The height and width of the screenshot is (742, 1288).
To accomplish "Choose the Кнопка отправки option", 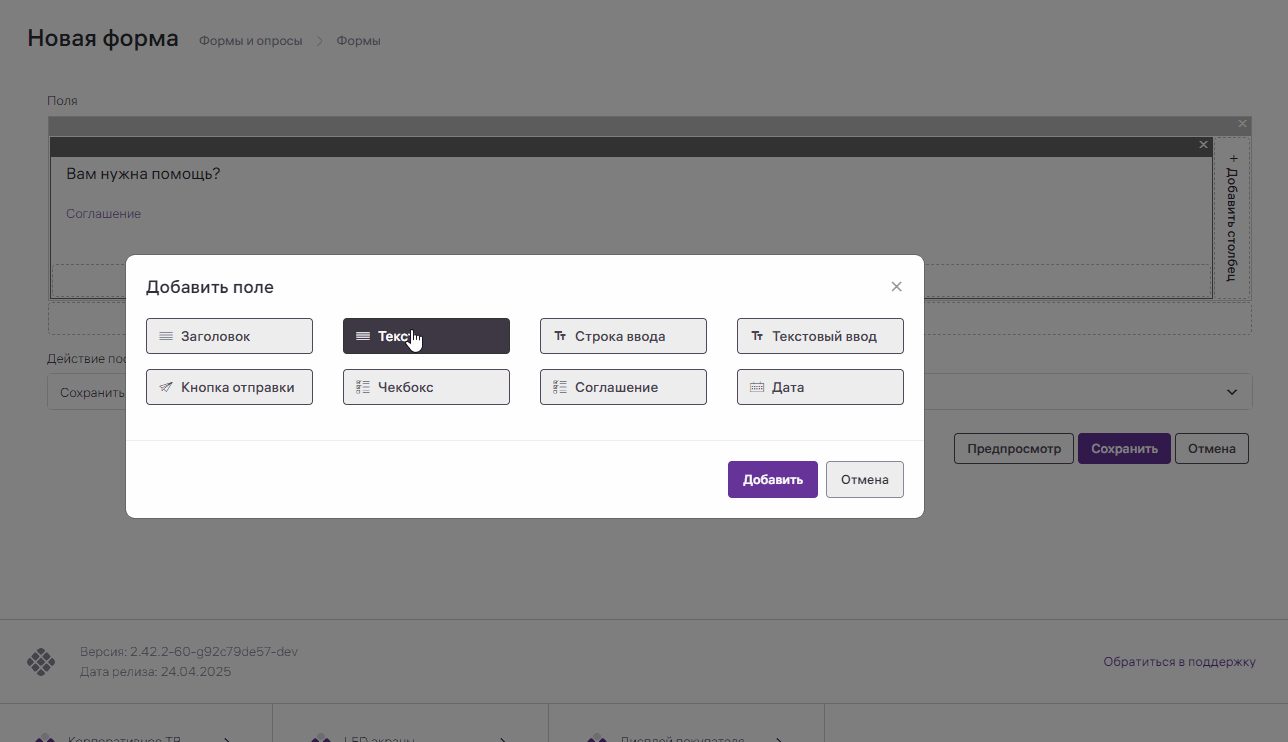I will [229, 387].
